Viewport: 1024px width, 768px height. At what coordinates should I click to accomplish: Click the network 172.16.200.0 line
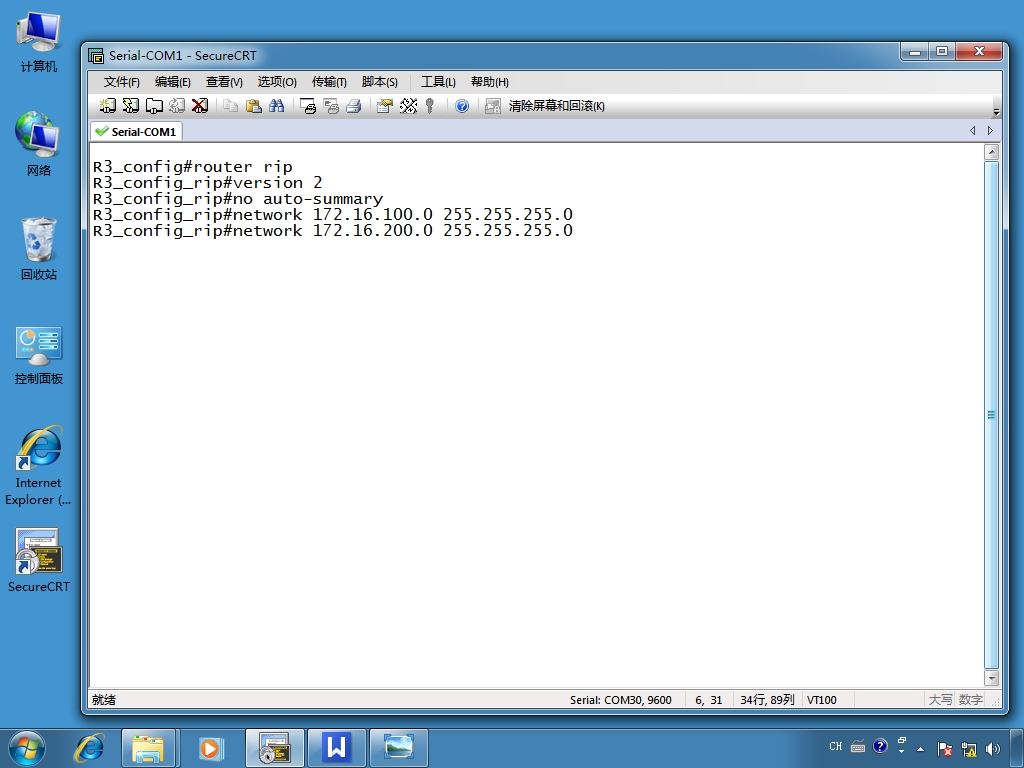click(x=333, y=231)
